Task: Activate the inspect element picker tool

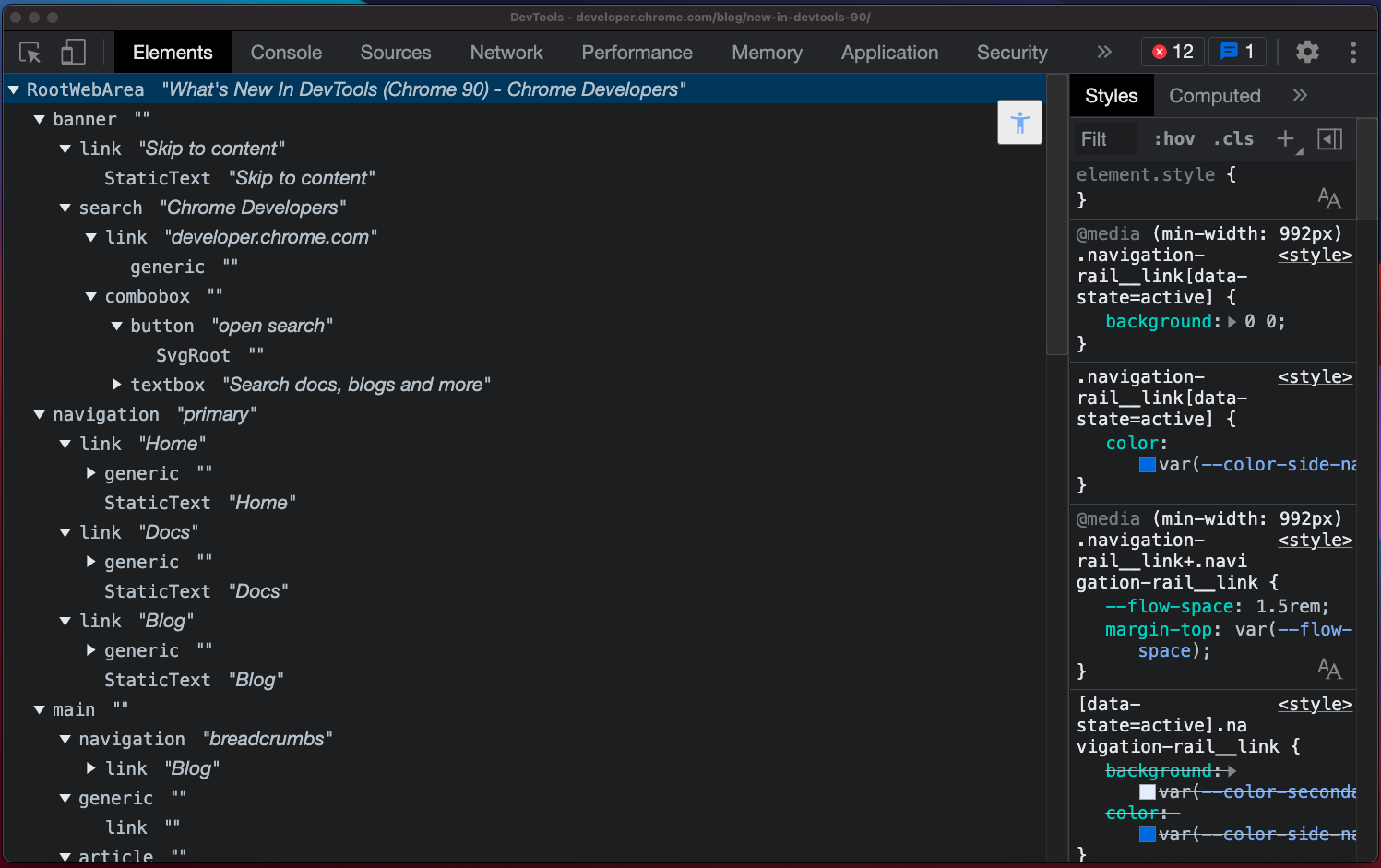Action: pyautogui.click(x=30, y=53)
